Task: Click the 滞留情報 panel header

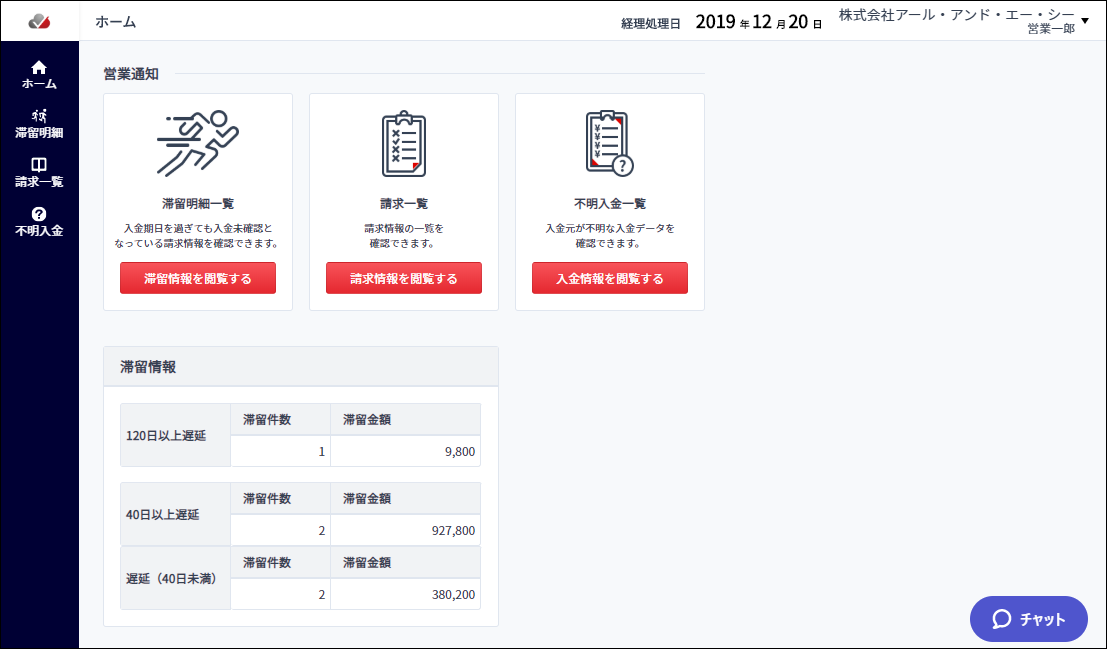Action: tap(301, 367)
